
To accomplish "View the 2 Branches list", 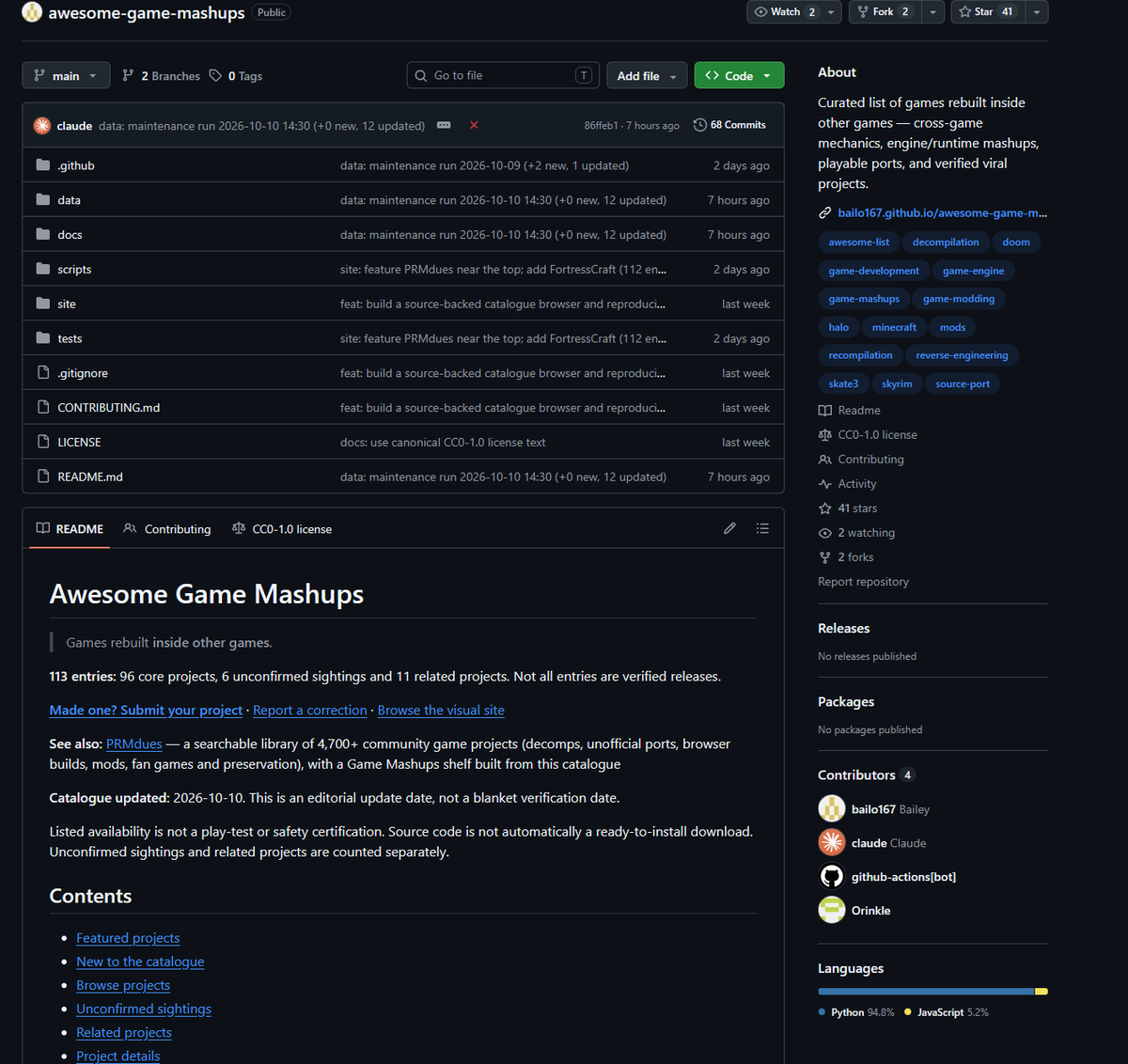I will (x=161, y=76).
